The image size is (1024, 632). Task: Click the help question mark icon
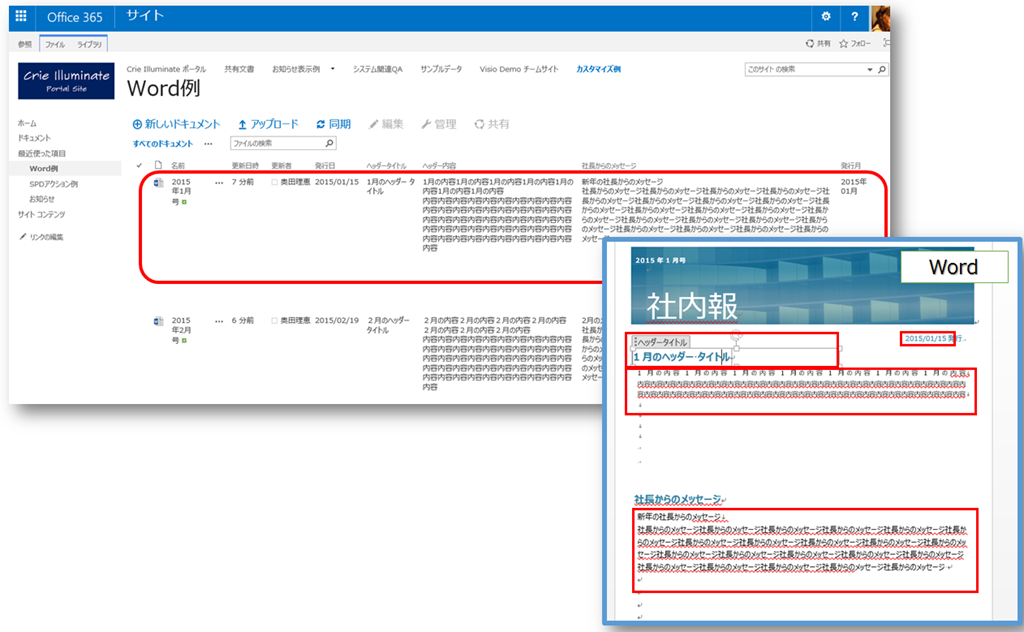[854, 17]
